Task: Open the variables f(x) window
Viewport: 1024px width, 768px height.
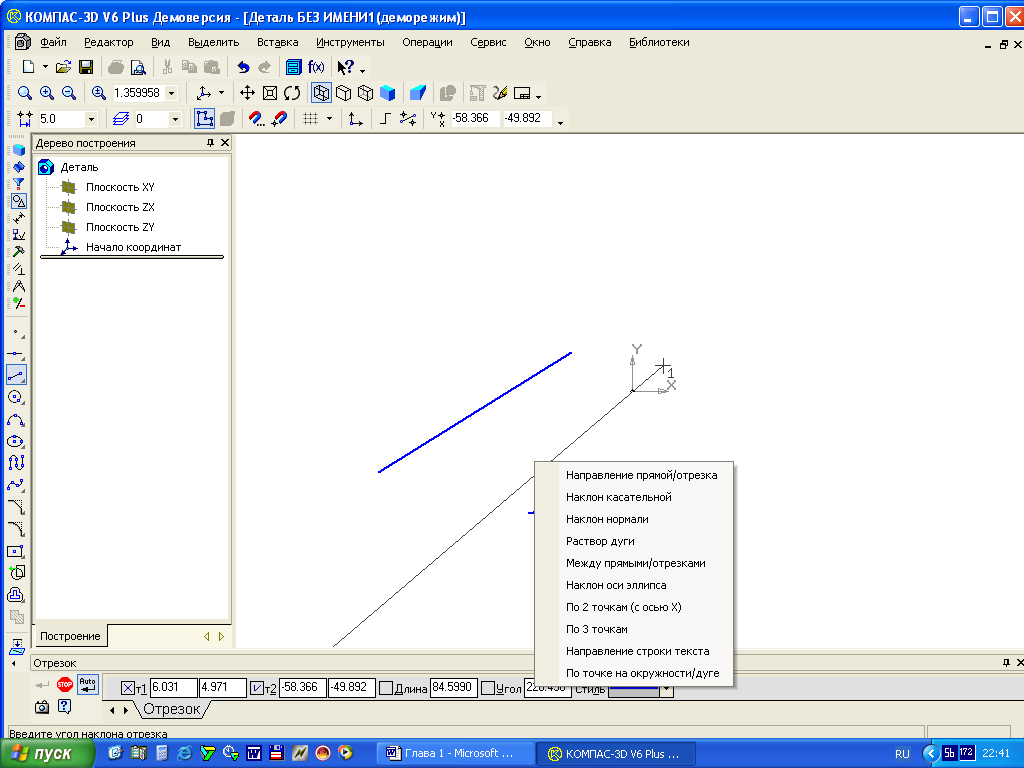Action: (316, 67)
